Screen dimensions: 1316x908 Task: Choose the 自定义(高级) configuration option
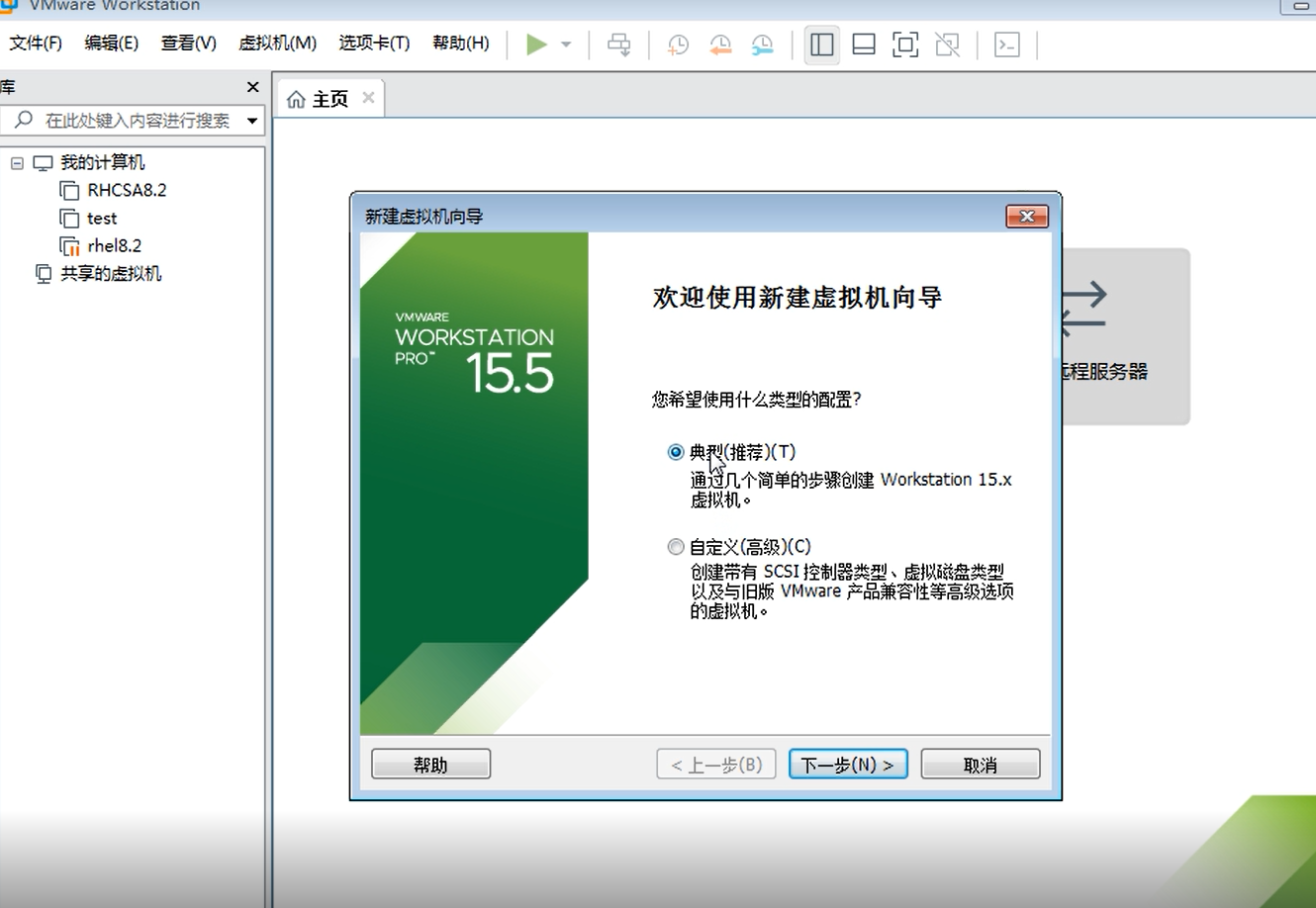coord(676,546)
